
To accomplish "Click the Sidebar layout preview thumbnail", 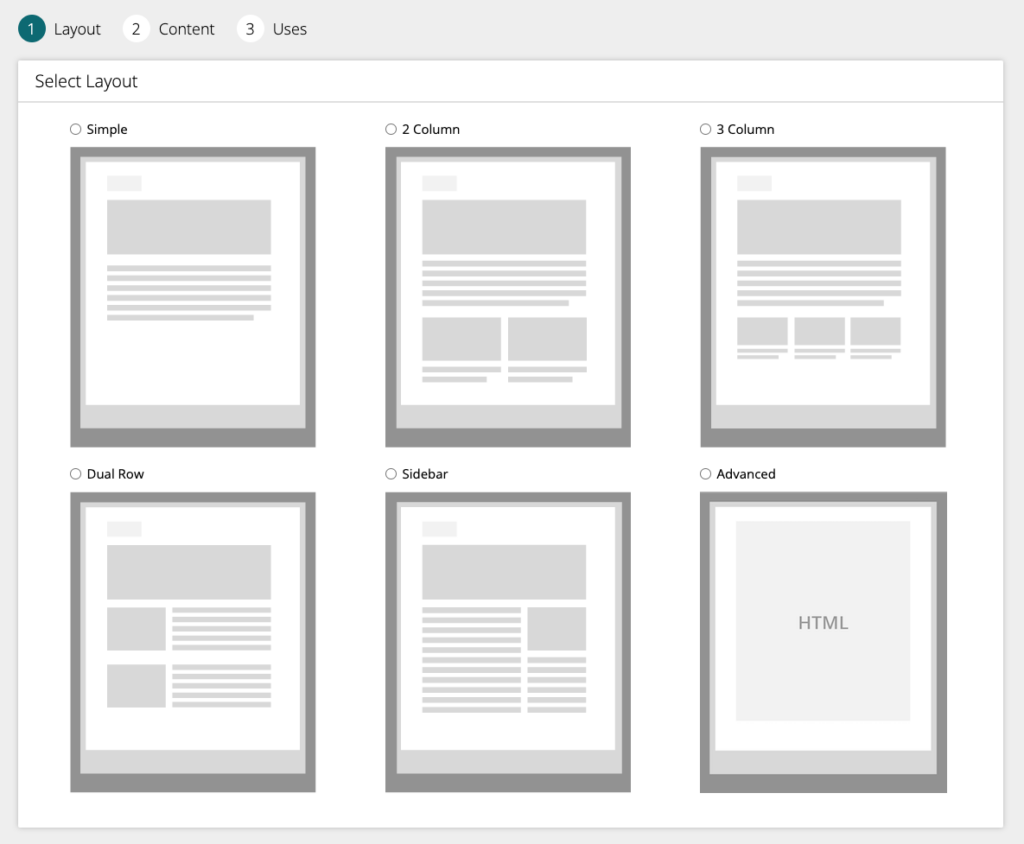I will coord(507,642).
